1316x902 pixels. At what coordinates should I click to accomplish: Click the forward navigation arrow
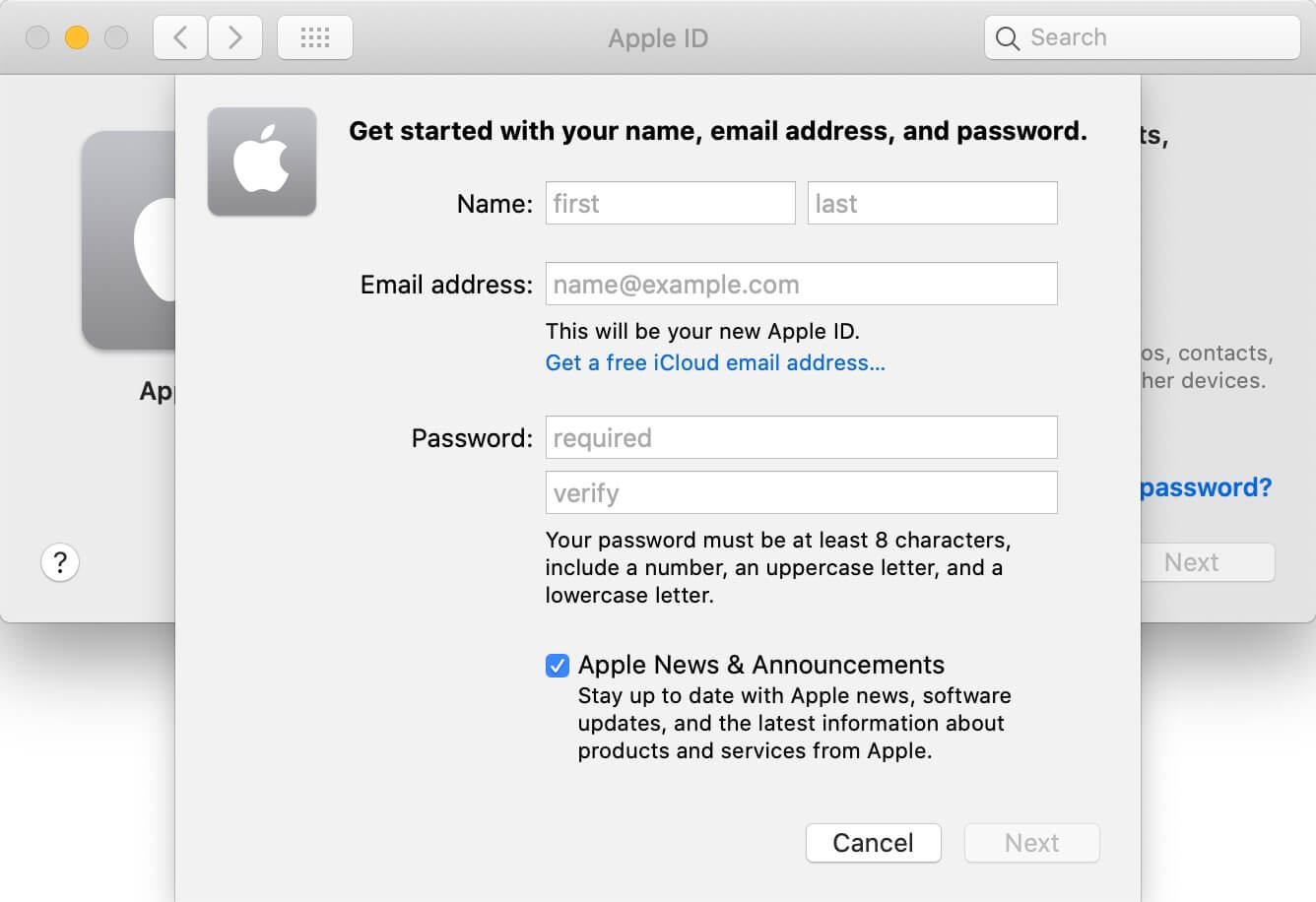(x=235, y=38)
